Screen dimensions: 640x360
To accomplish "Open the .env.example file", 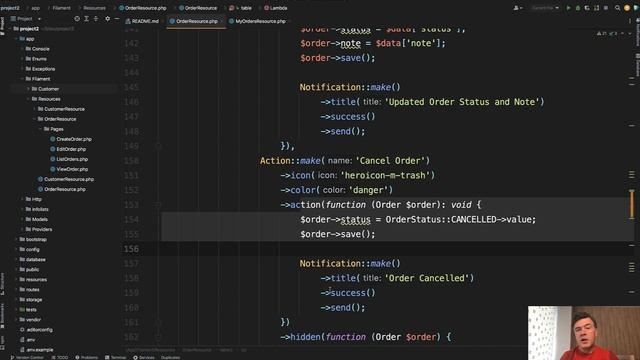I will [36, 350].
